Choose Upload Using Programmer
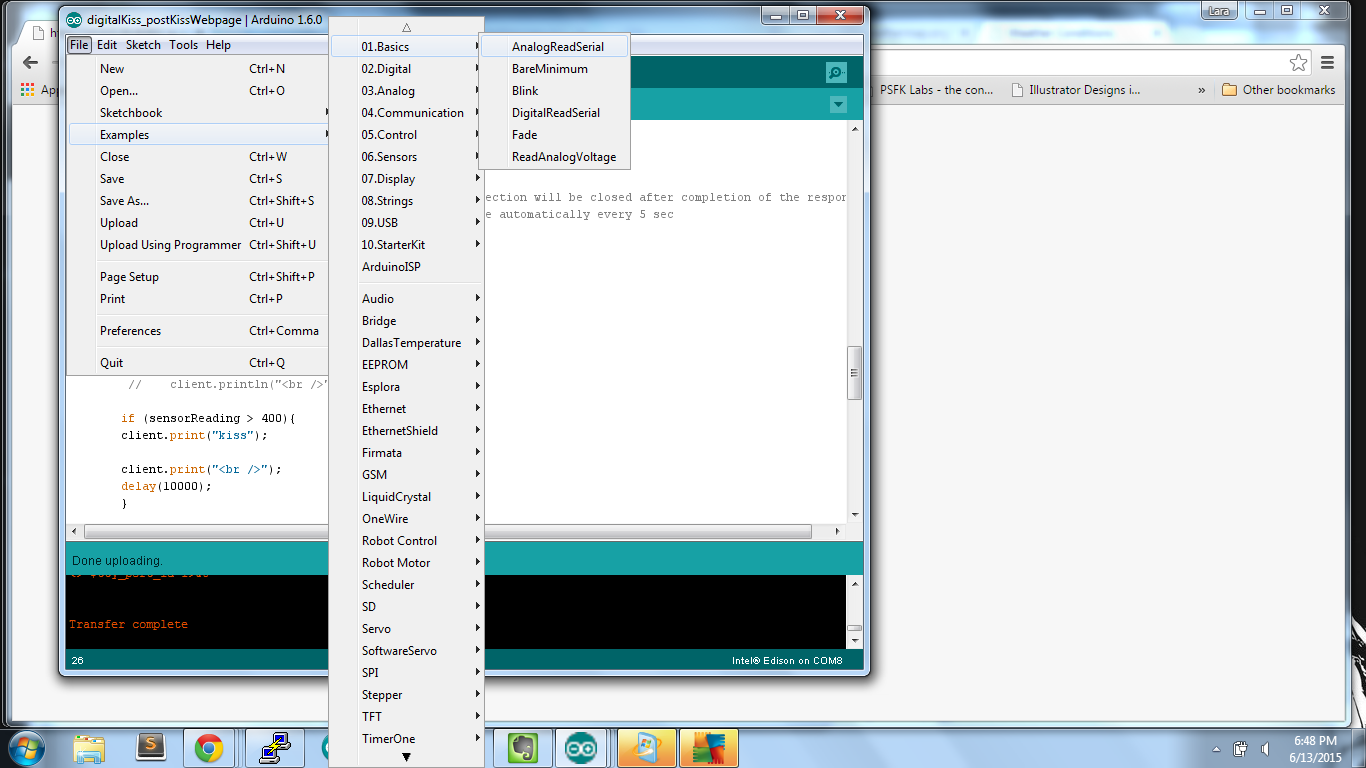 click(199, 245)
